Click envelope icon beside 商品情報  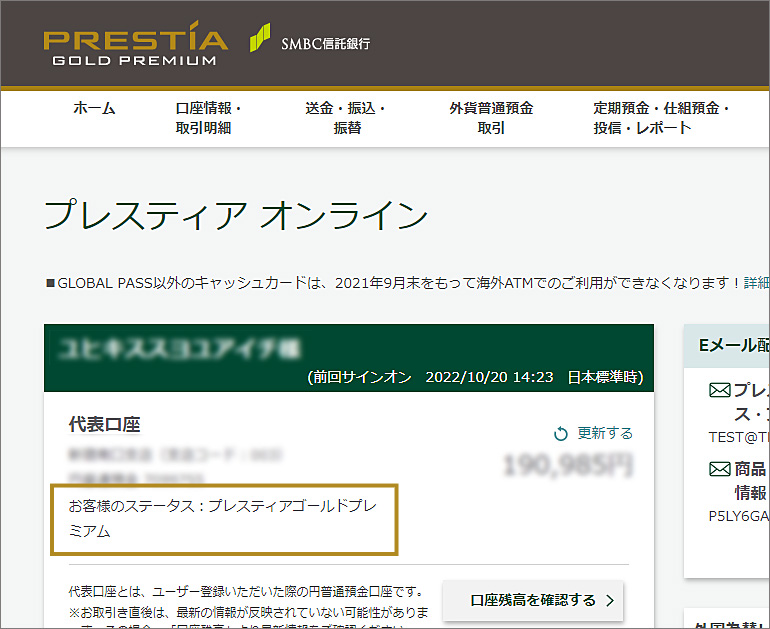[719, 469]
